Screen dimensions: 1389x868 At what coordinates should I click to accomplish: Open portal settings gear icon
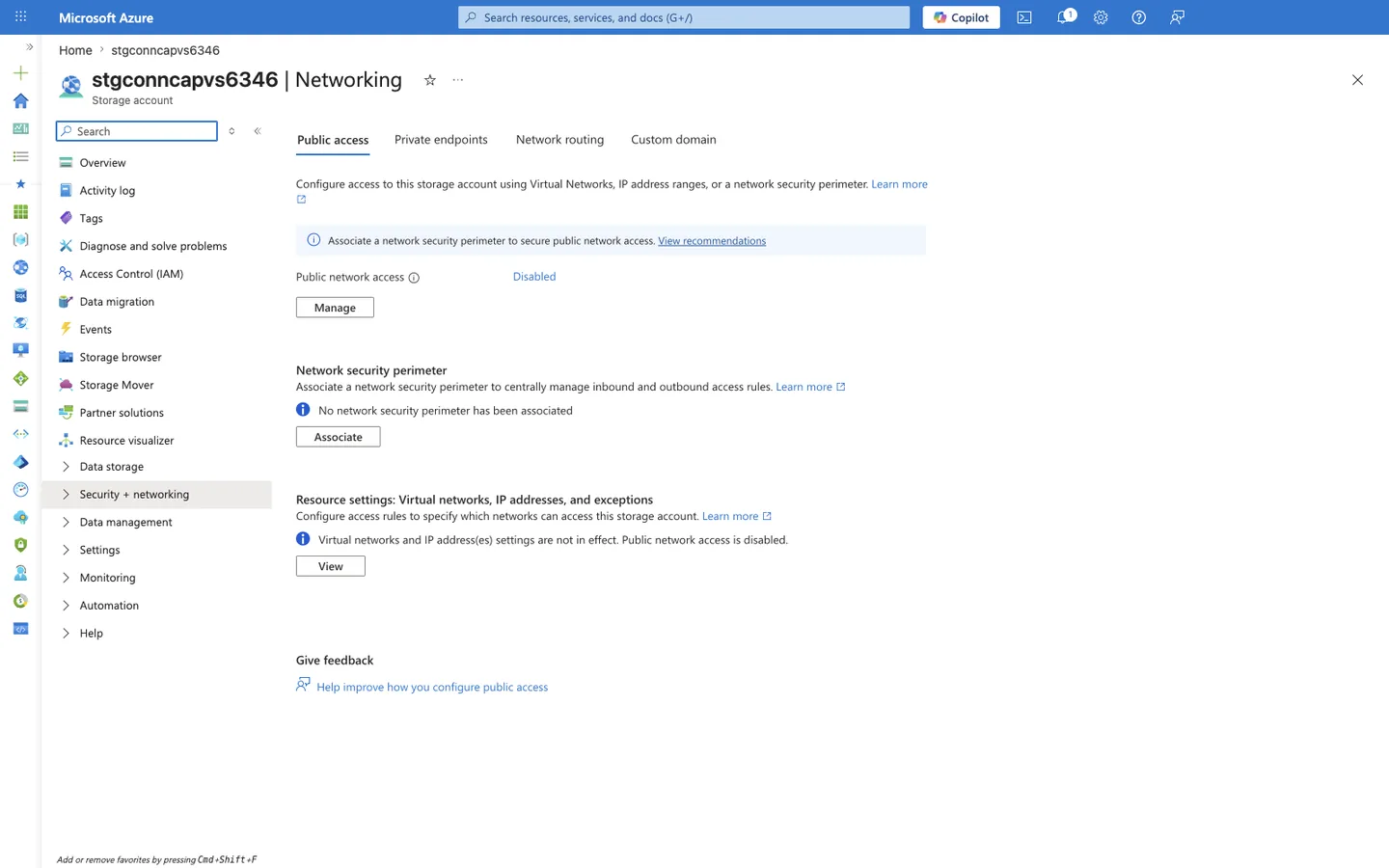click(x=1101, y=17)
